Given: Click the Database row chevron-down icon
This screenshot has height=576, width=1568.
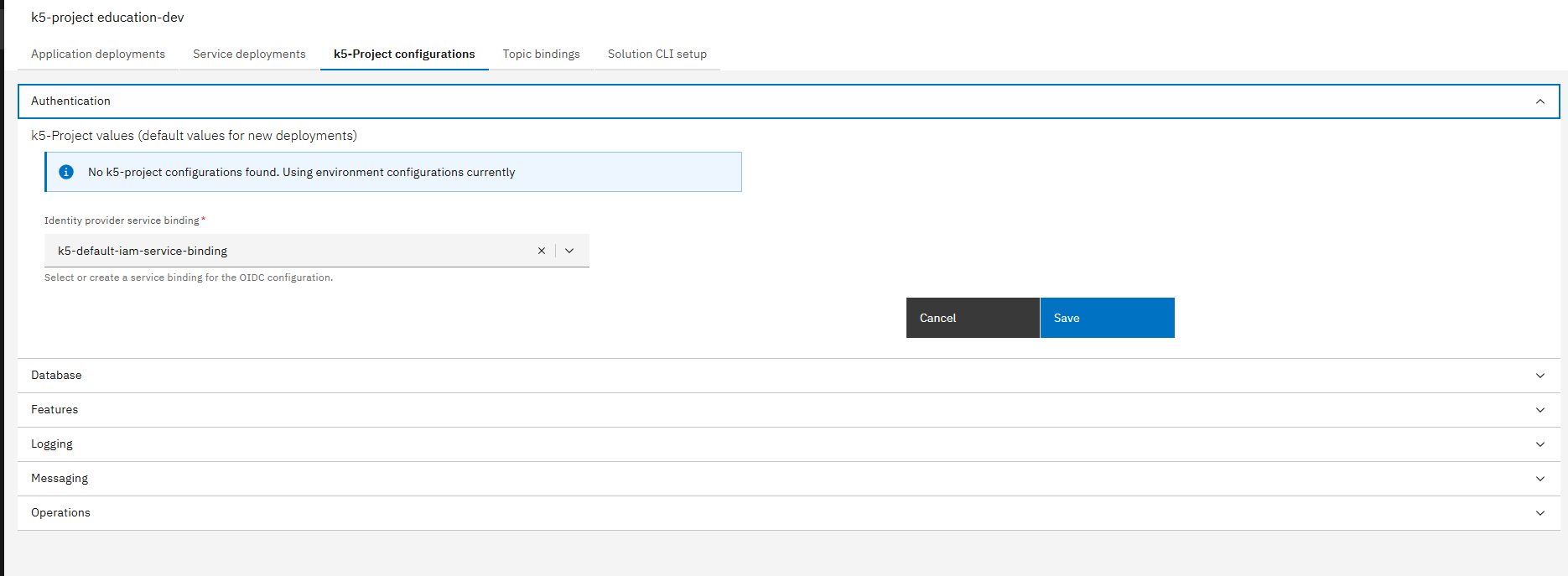Looking at the screenshot, I should pyautogui.click(x=1539, y=376).
